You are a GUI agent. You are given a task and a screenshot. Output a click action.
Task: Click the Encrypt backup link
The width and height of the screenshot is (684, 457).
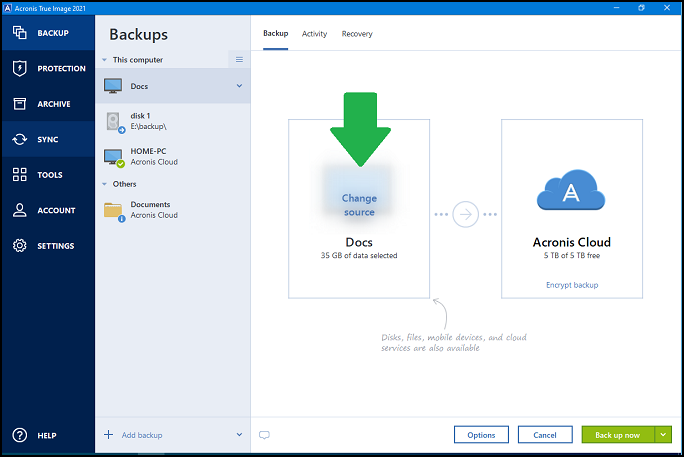(x=573, y=285)
